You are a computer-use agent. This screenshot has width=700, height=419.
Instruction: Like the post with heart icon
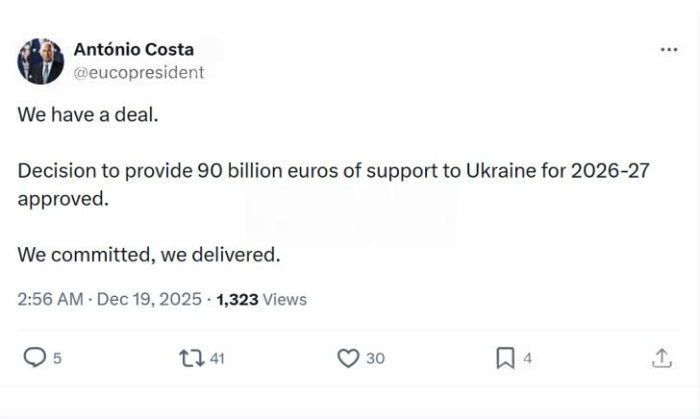coord(348,358)
